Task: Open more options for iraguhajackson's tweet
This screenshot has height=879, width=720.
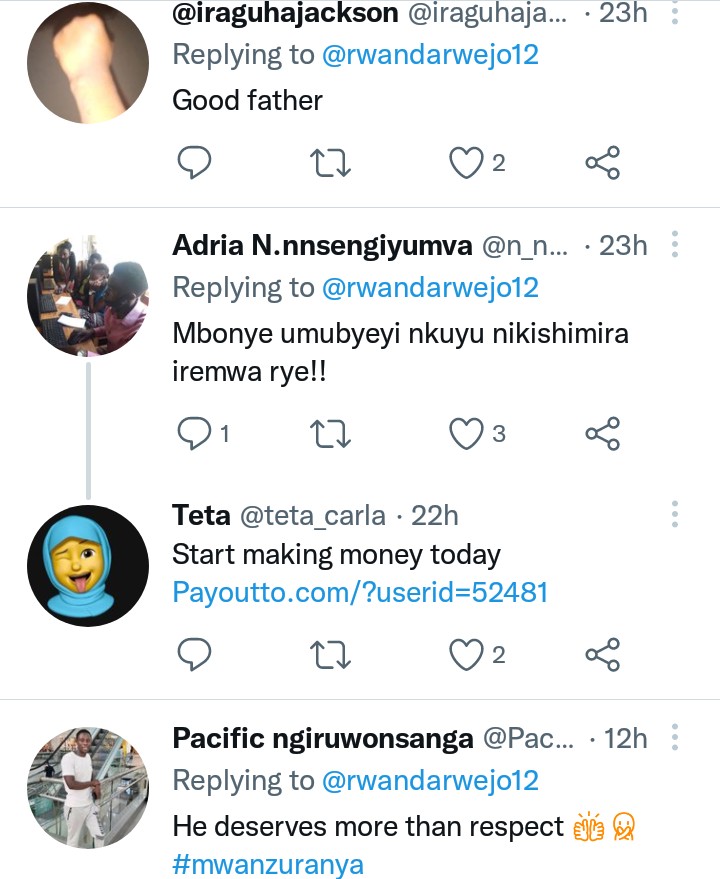Action: (x=675, y=12)
